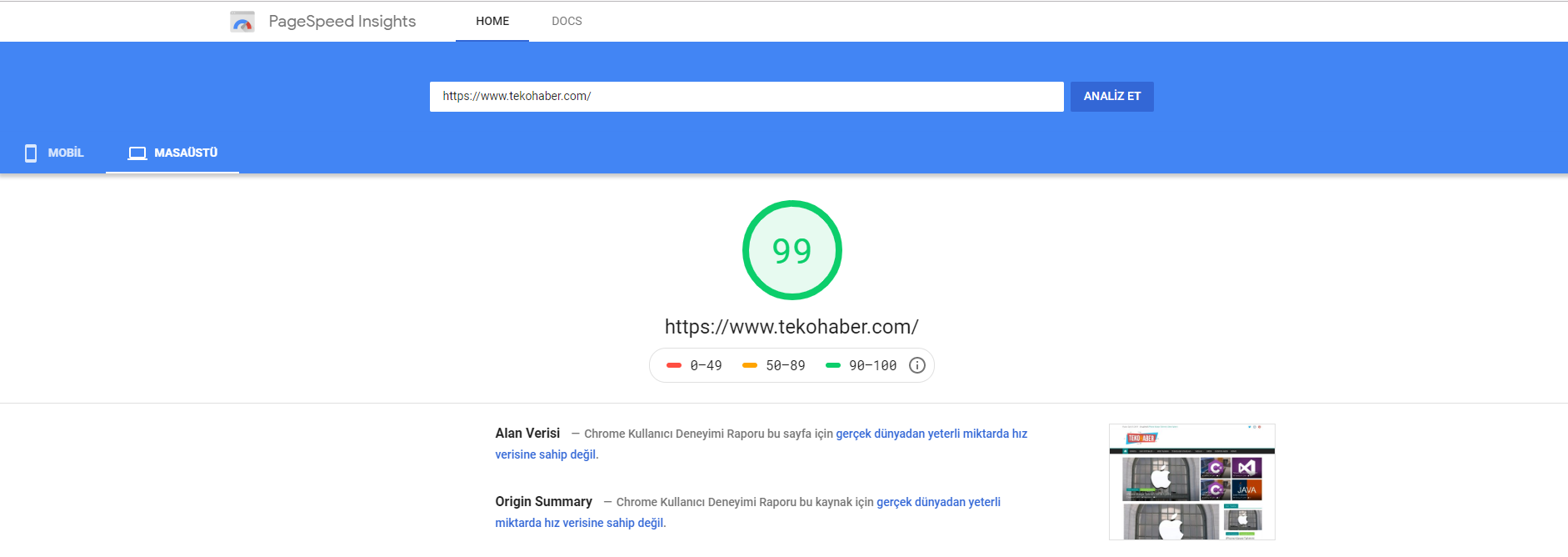1568x557 pixels.
Task: Click the Alan Verisi heading
Action: coord(527,434)
